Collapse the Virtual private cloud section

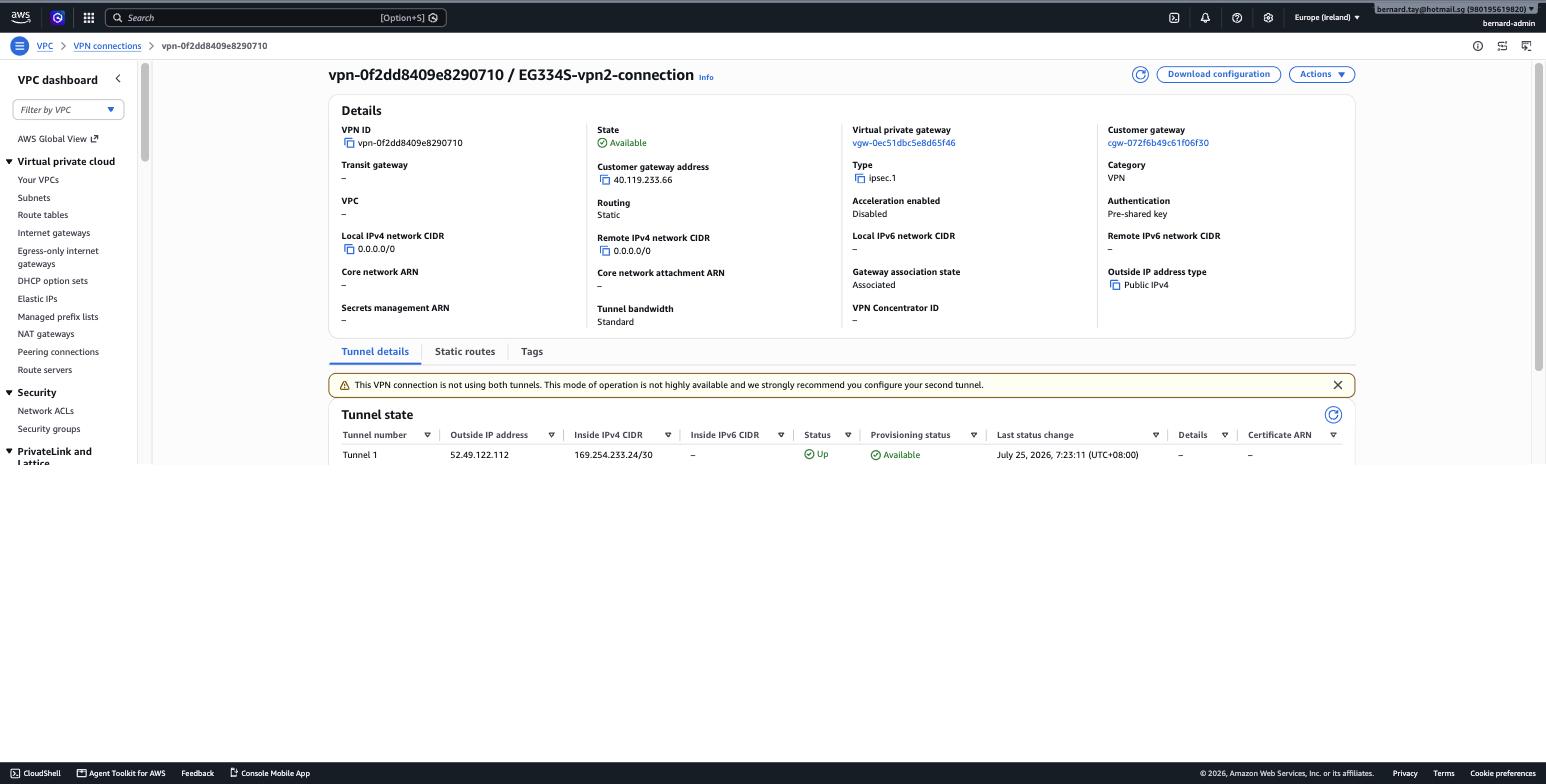[9, 162]
